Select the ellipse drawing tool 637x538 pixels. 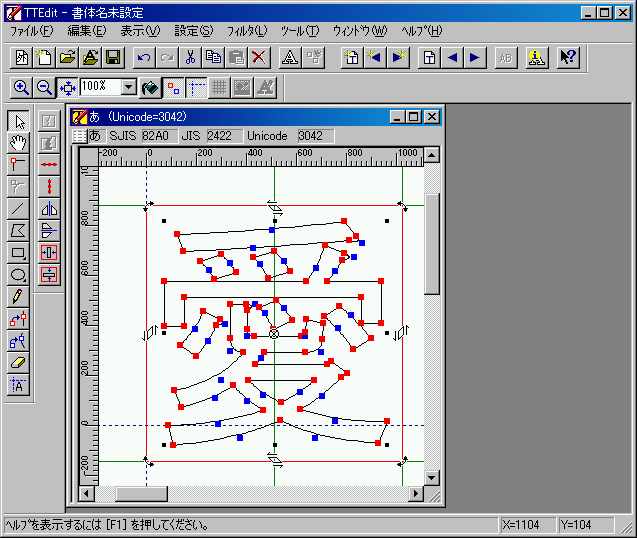click(18, 274)
